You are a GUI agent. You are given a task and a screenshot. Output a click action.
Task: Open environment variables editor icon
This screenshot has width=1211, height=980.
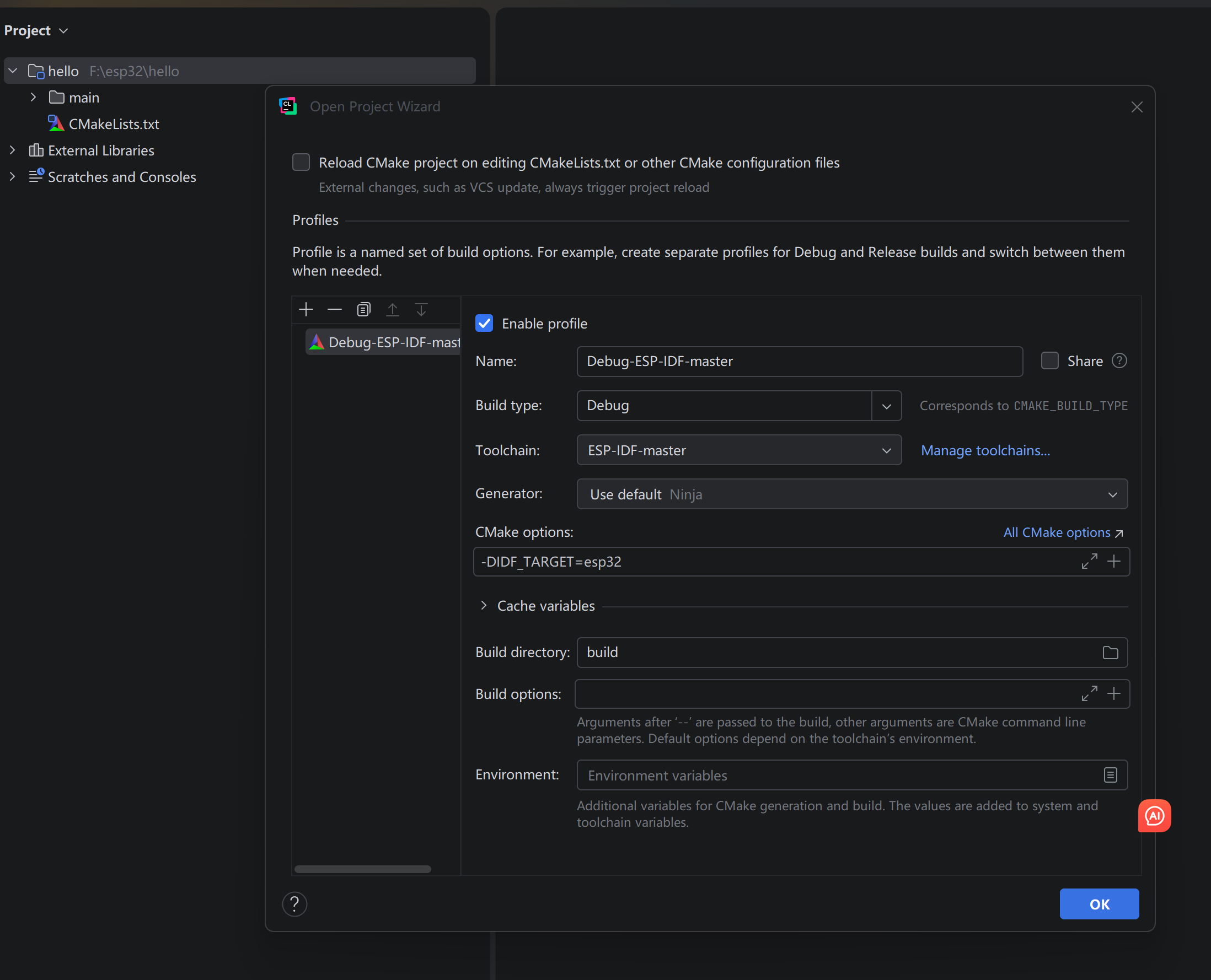[x=1111, y=775]
